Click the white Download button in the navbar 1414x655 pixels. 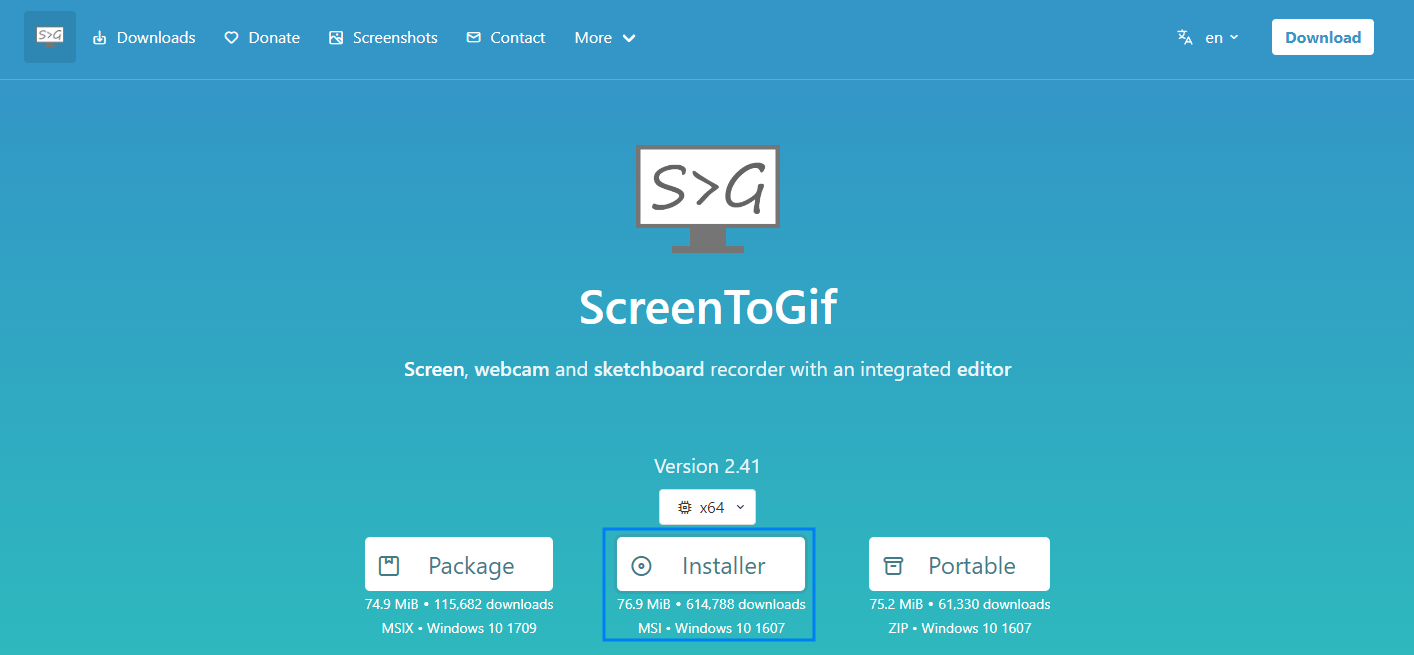pyautogui.click(x=1323, y=37)
